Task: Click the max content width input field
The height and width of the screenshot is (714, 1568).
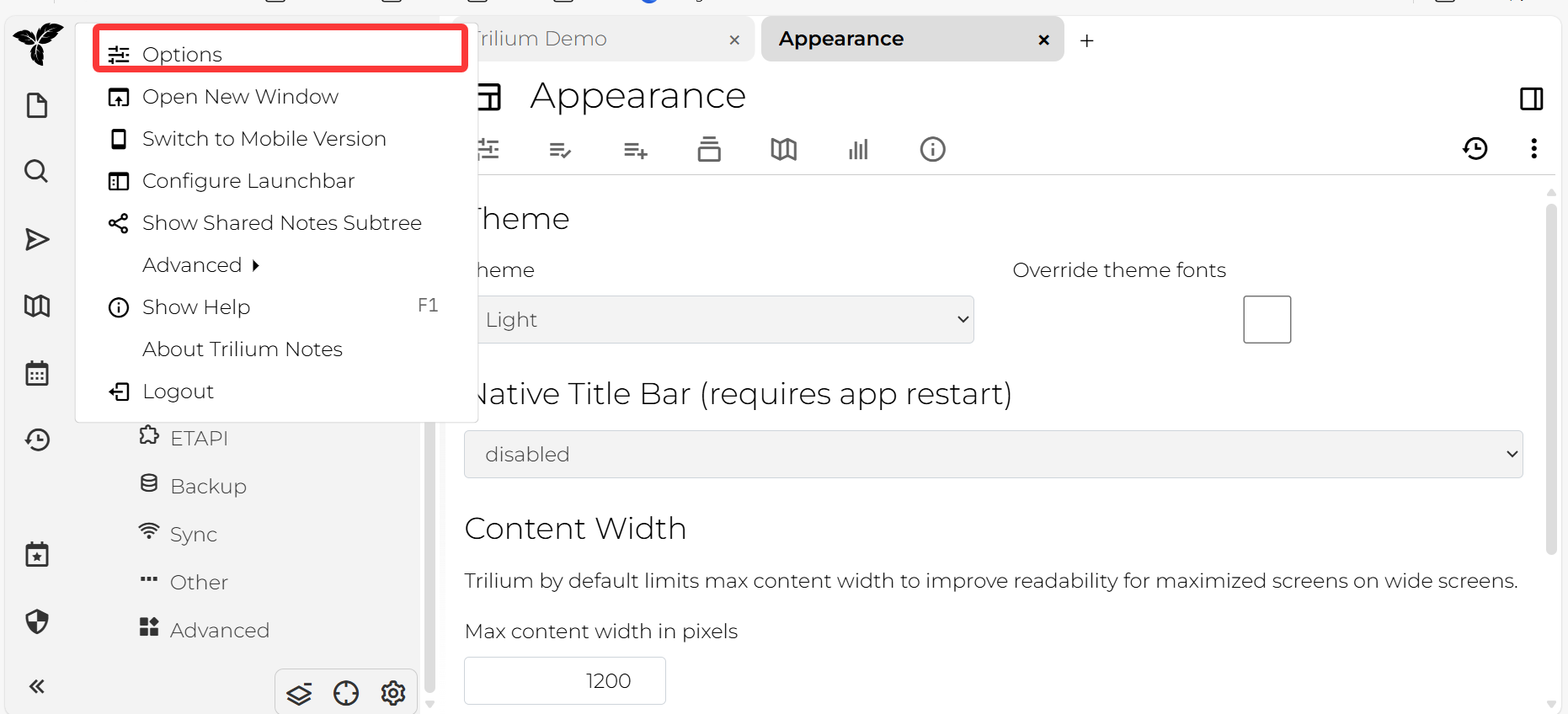Action: tap(565, 680)
